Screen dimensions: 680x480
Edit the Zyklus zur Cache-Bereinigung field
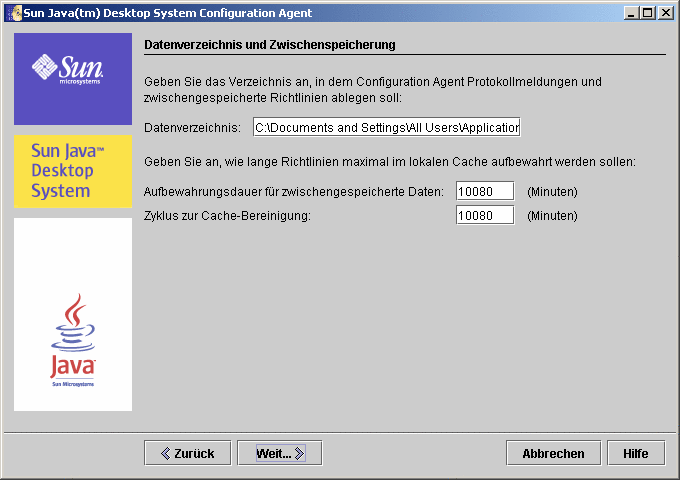coord(485,215)
